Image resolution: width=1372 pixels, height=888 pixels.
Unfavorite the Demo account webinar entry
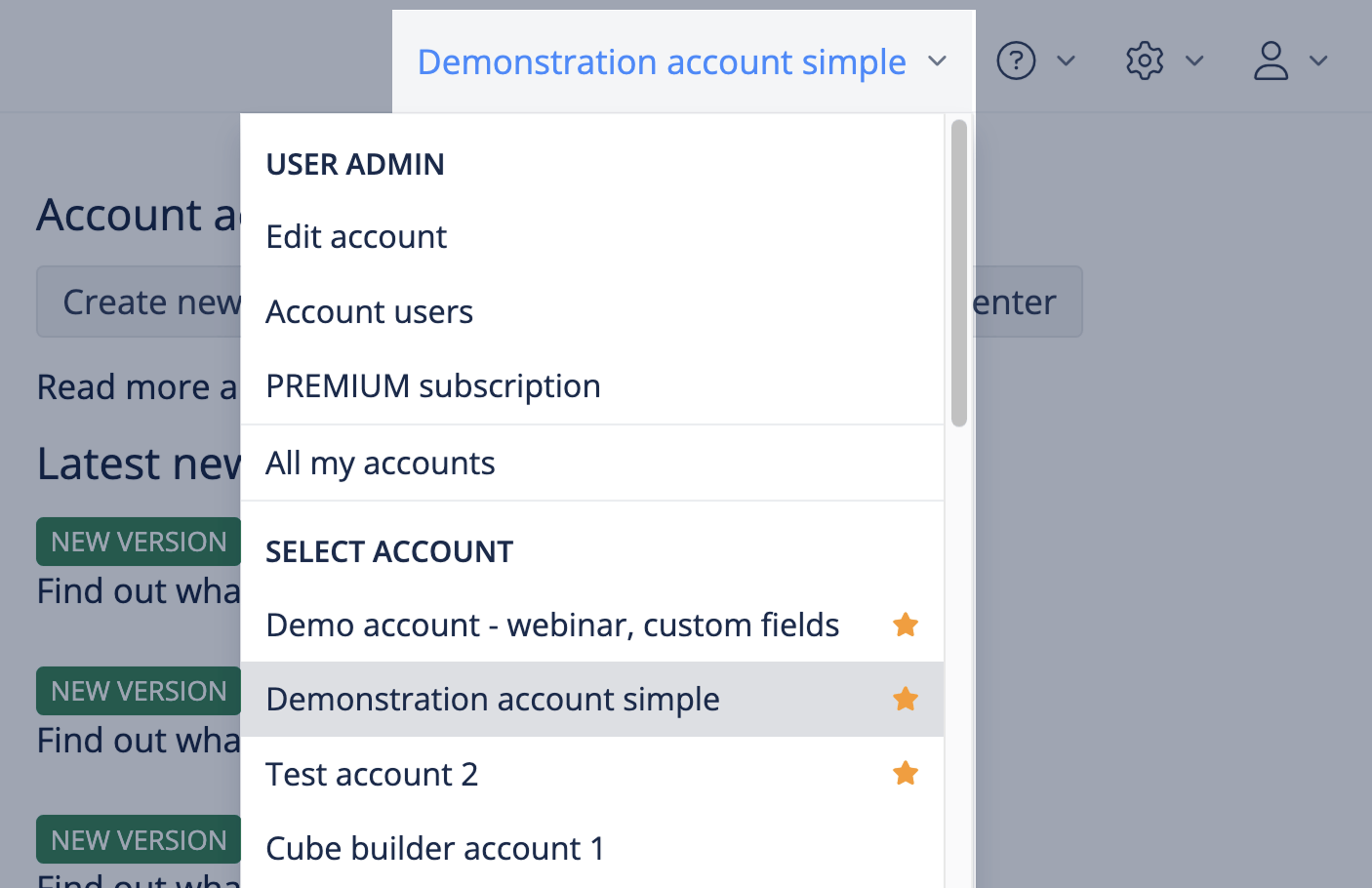tap(905, 625)
